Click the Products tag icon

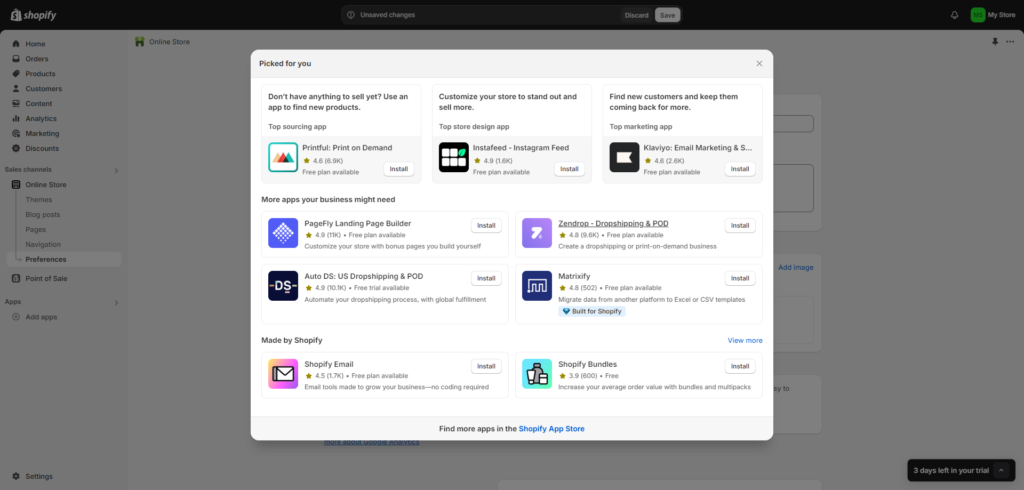click(x=16, y=74)
